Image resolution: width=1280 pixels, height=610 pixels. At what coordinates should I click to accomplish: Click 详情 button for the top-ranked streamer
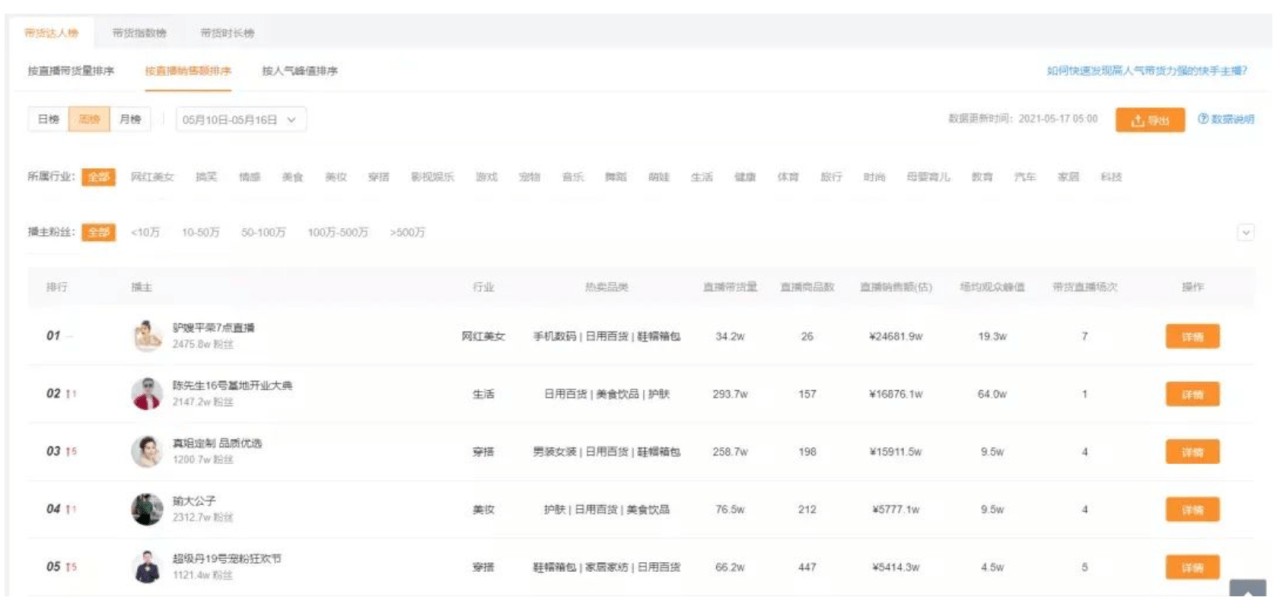click(x=1195, y=336)
